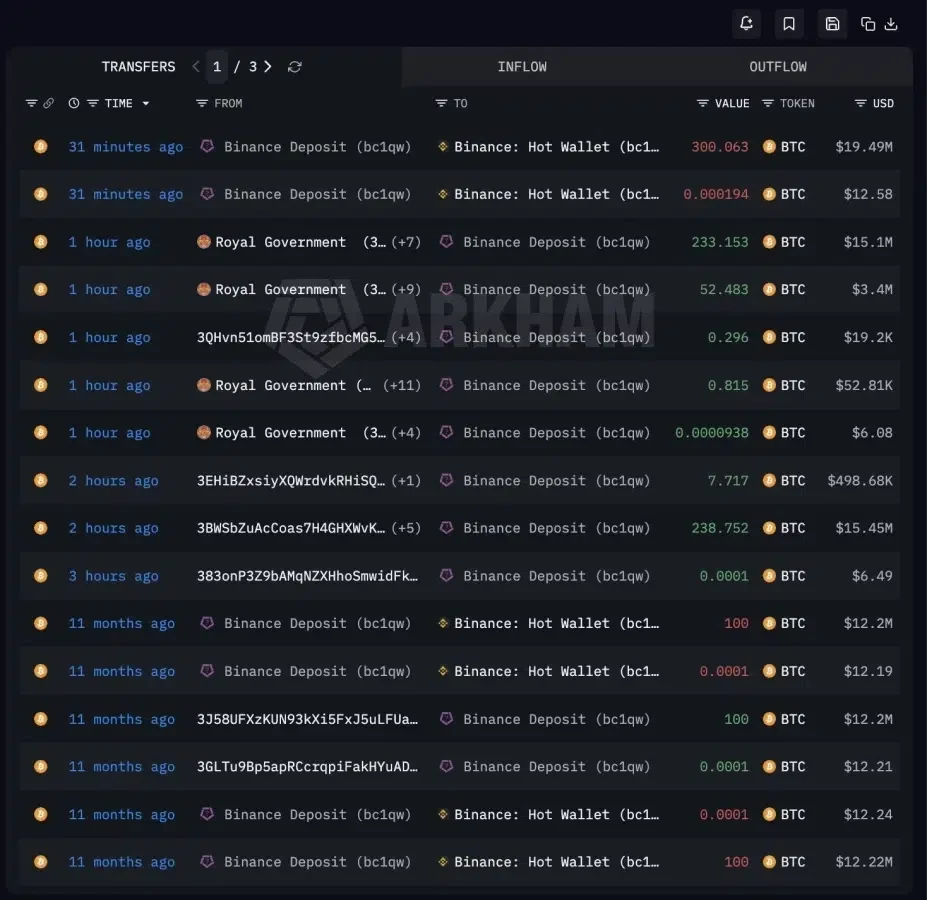Click the Bitcoin coin icon in 300.063 row

40,146
